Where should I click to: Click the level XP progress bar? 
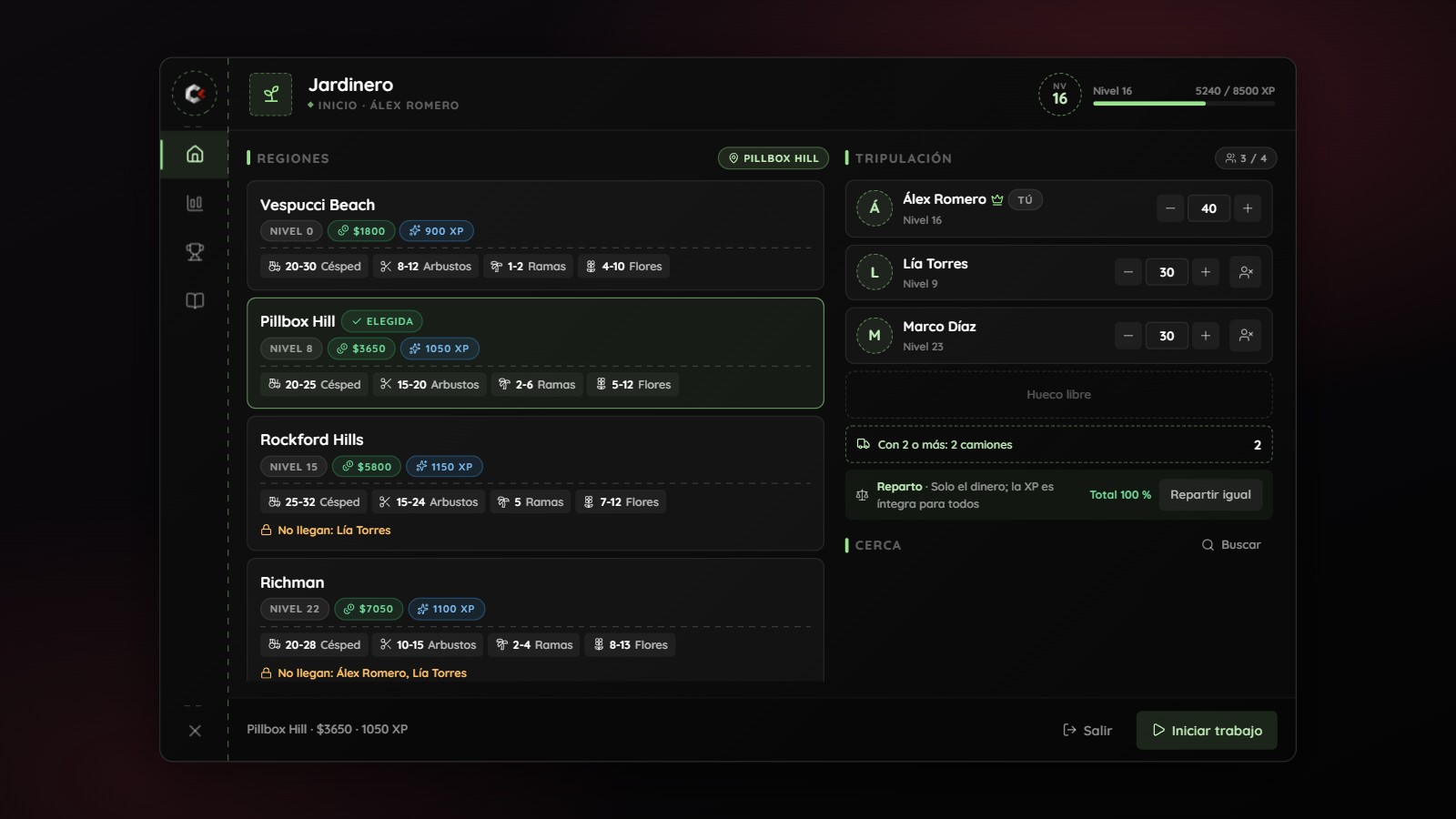1184,104
